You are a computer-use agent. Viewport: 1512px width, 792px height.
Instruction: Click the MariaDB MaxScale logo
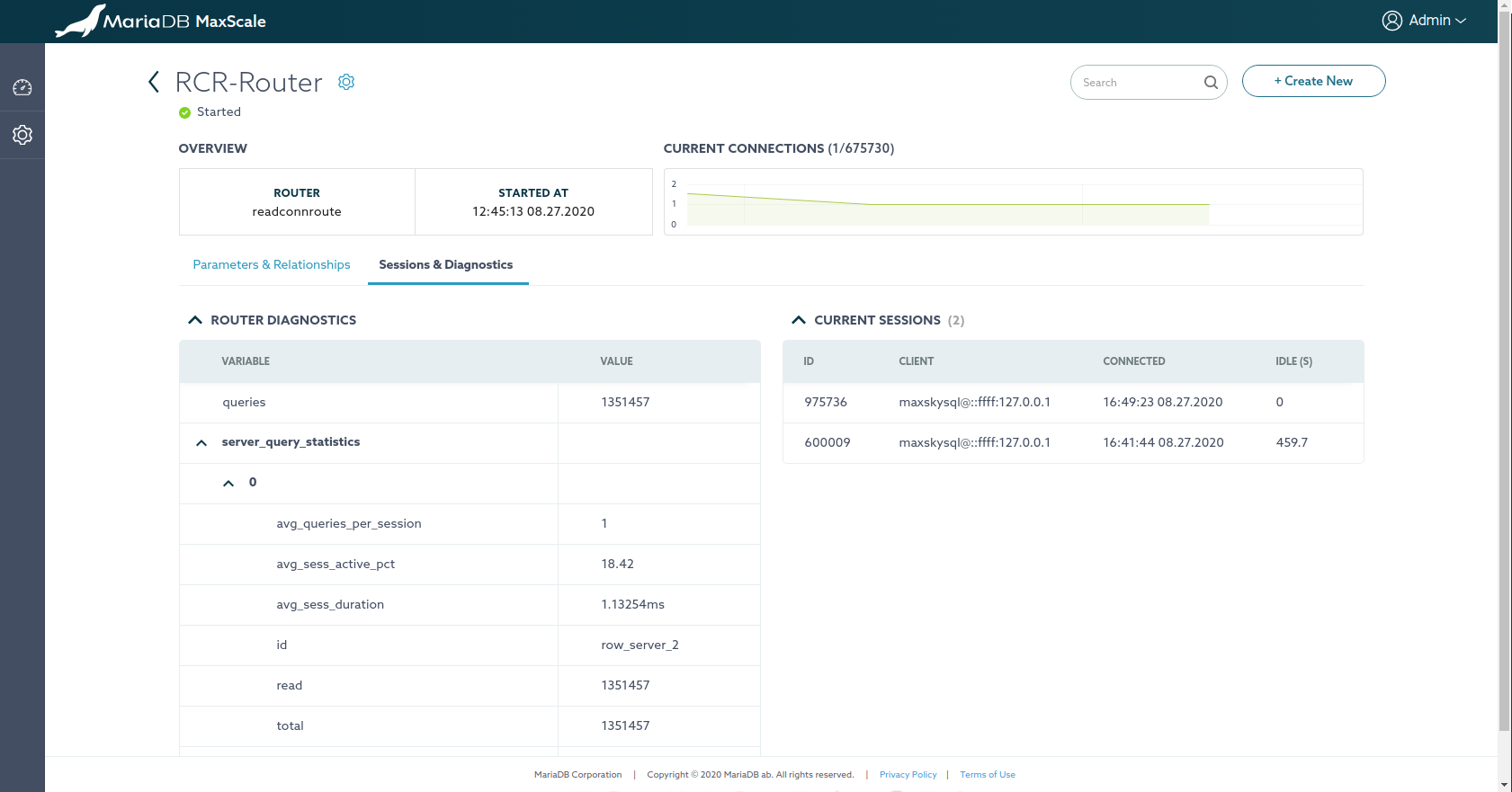pyautogui.click(x=161, y=21)
